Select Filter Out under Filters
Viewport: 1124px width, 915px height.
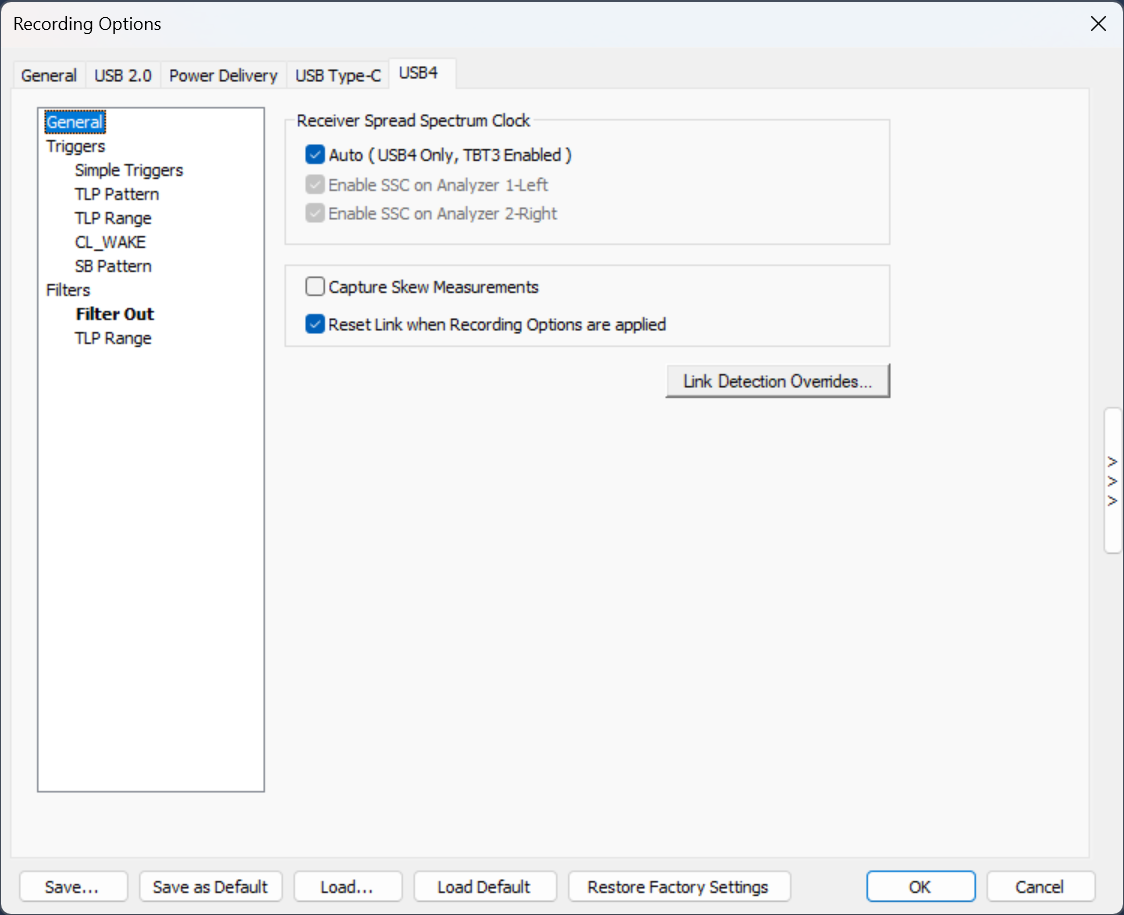pos(115,314)
